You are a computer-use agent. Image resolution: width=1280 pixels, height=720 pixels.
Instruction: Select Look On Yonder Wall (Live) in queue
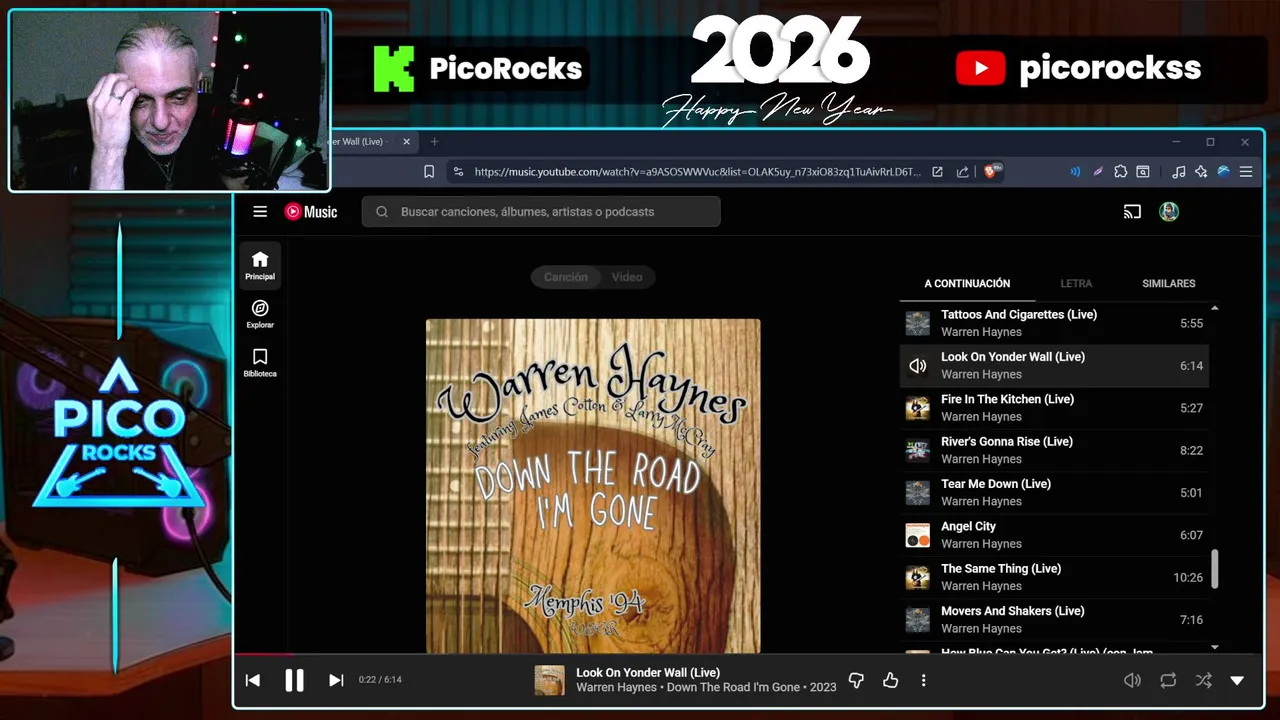pyautogui.click(x=1054, y=365)
